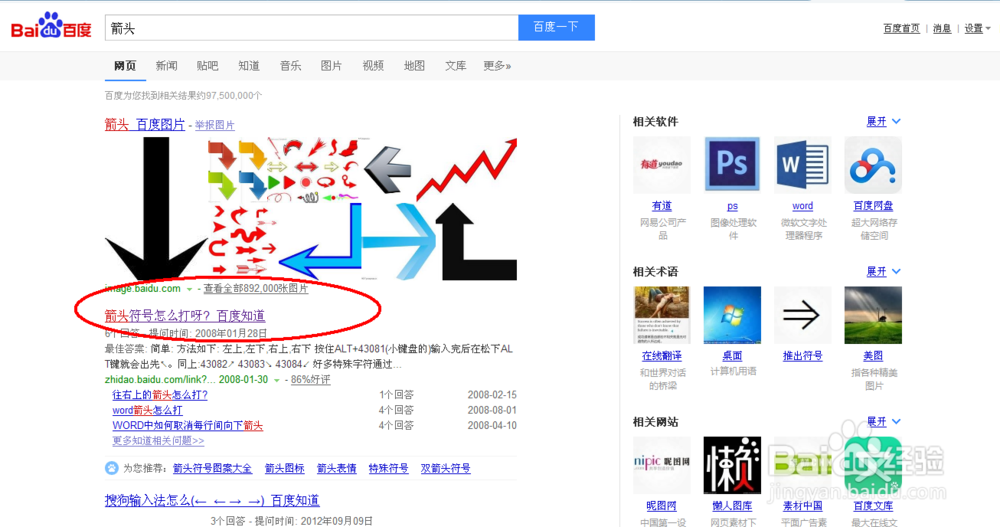1000x527 pixels.
Task: Open the 百度网盘 cloud icon
Action: [873, 165]
